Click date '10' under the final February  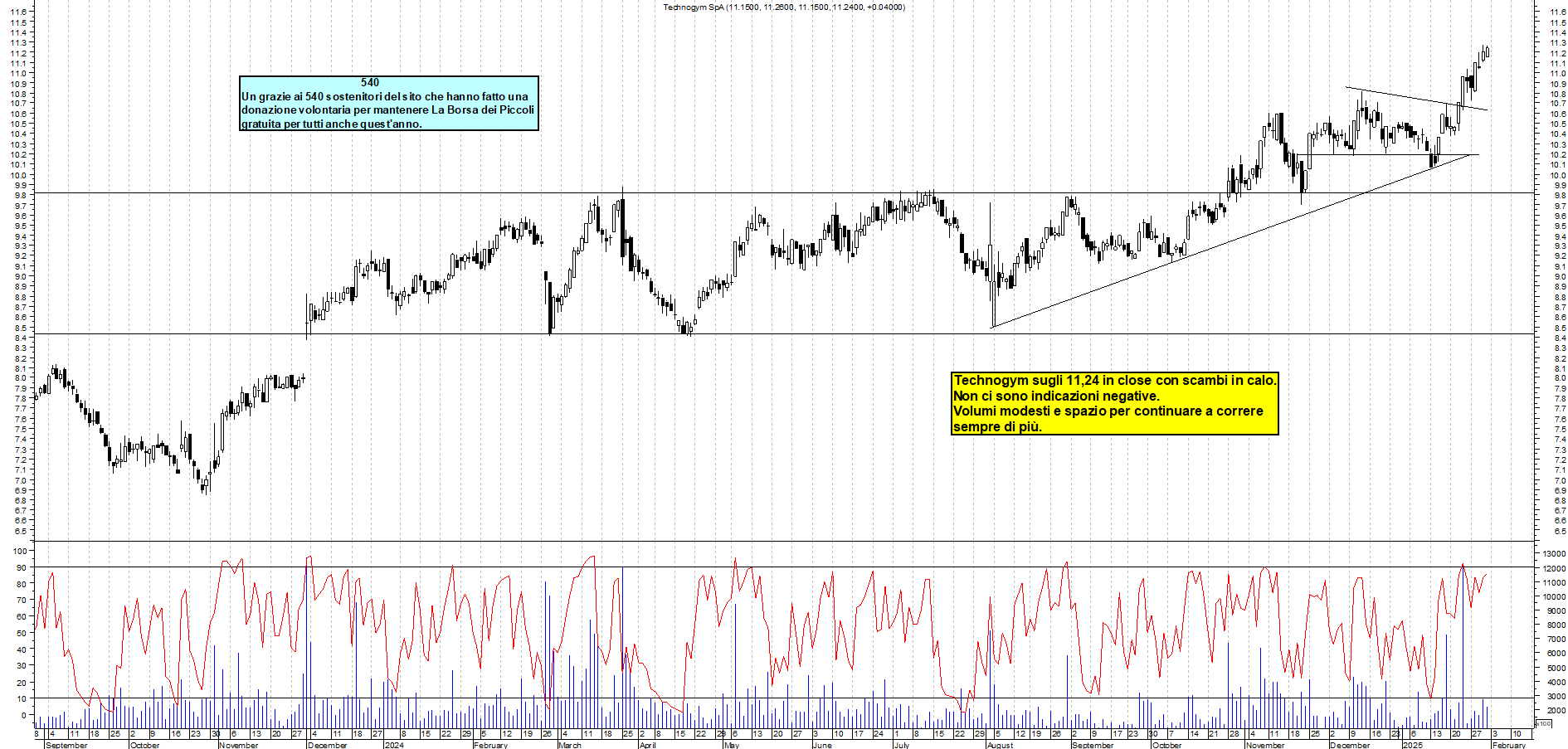coord(1517,734)
